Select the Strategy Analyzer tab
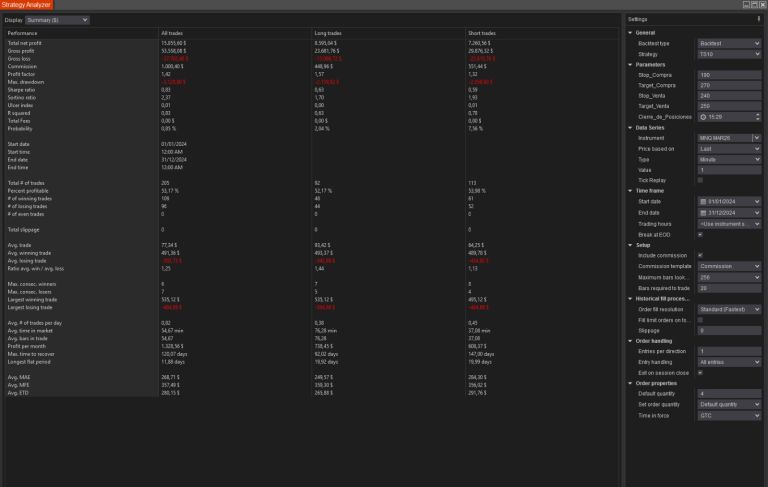Screen dimensions: 768x487 click(x=27, y=5)
